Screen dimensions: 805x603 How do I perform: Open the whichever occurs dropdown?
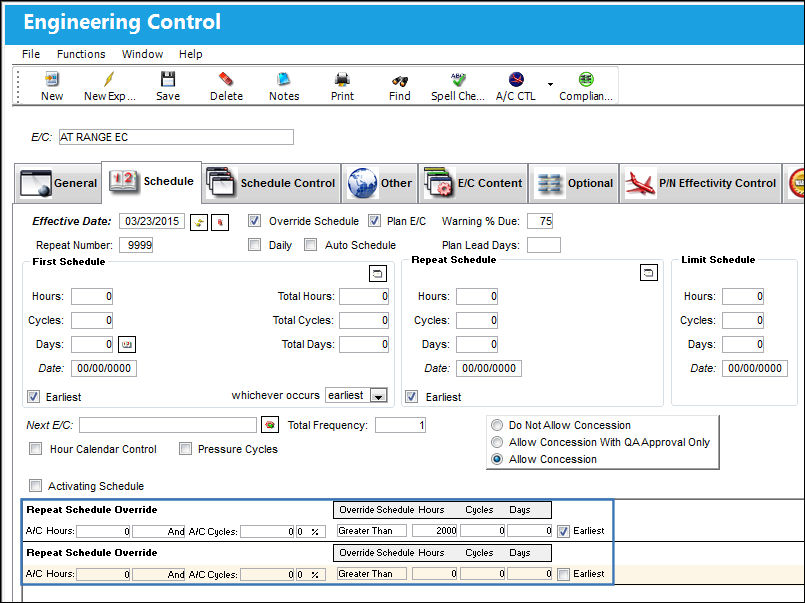click(378, 396)
